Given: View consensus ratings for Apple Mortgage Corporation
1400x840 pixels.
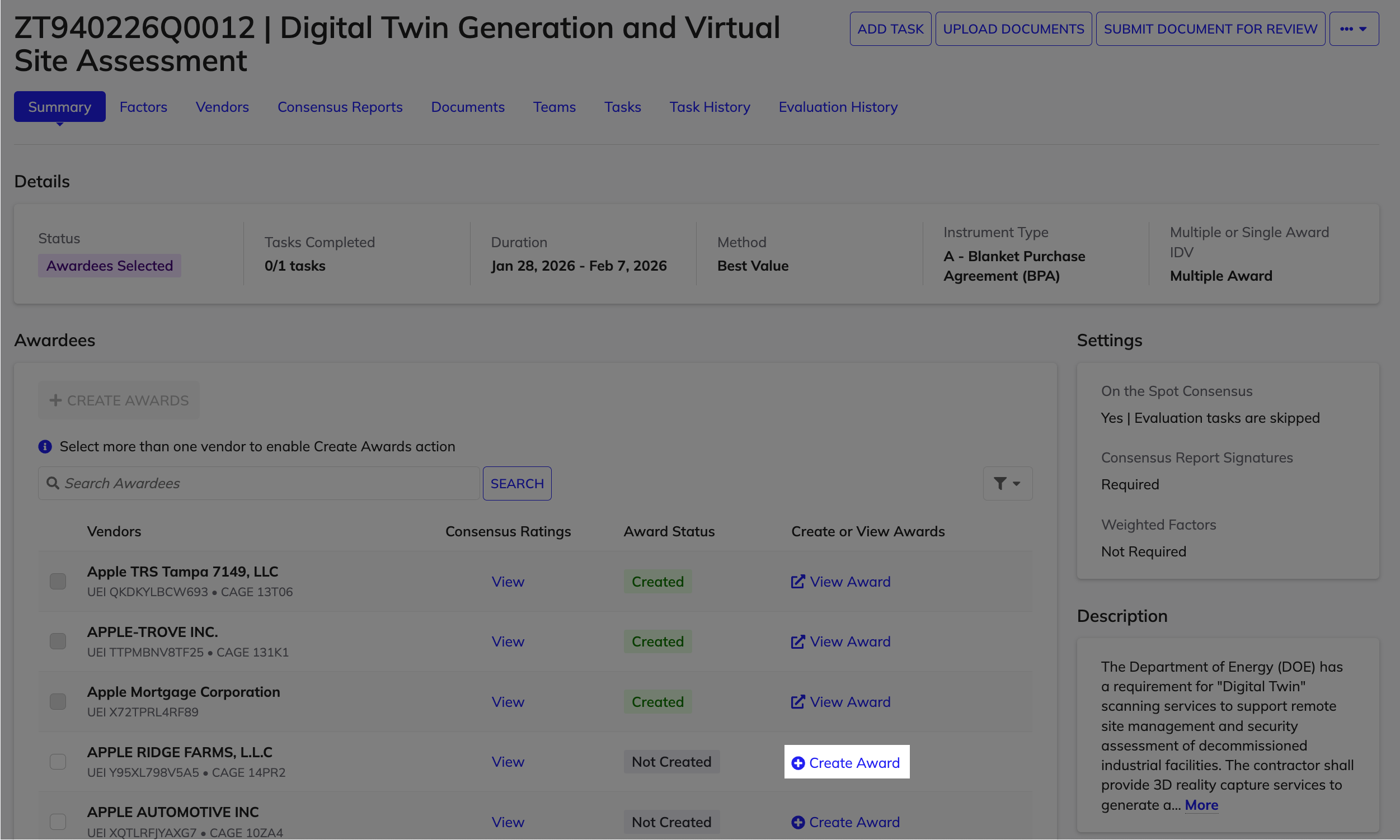Looking at the screenshot, I should point(508,702).
